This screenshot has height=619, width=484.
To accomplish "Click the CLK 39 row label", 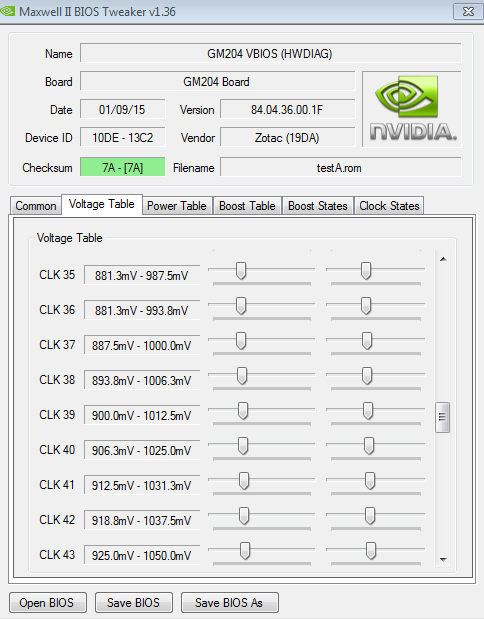I will point(57,415).
